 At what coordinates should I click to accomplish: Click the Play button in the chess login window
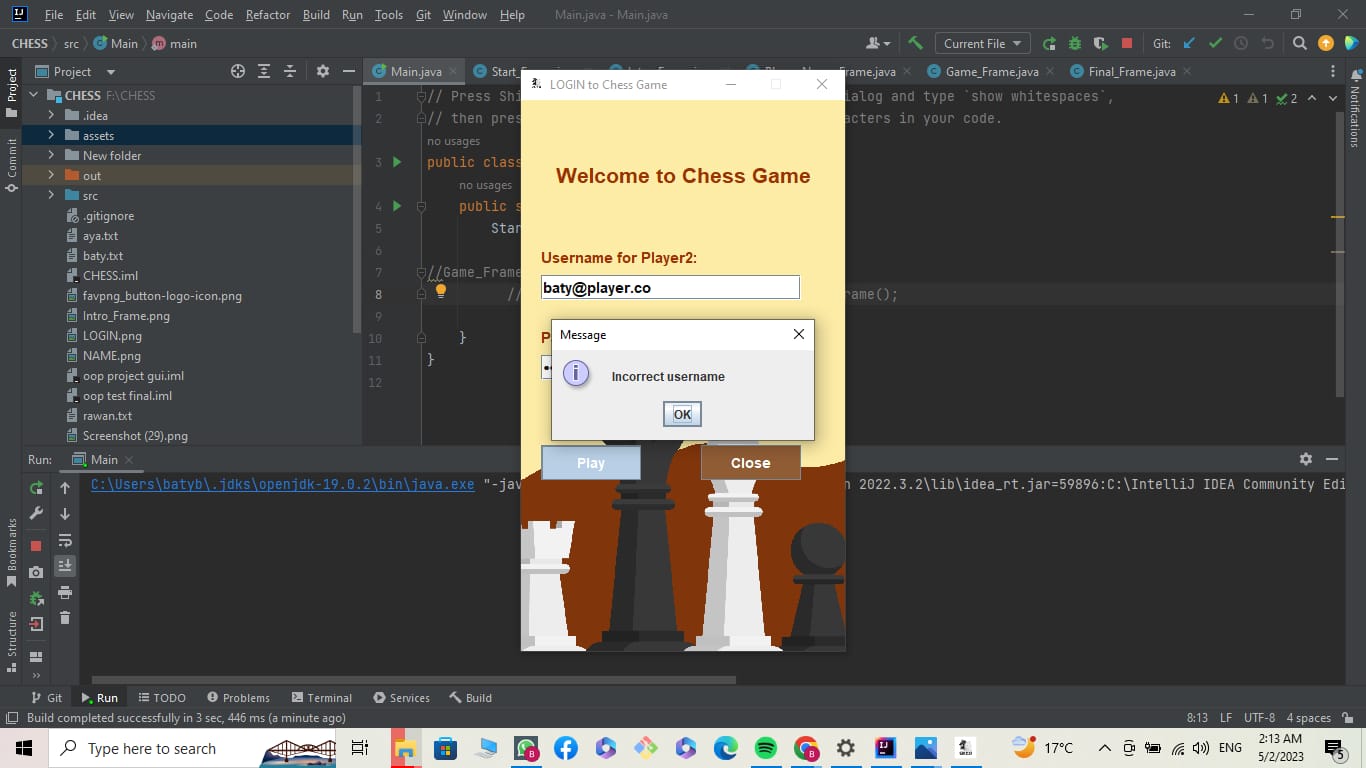coord(590,462)
